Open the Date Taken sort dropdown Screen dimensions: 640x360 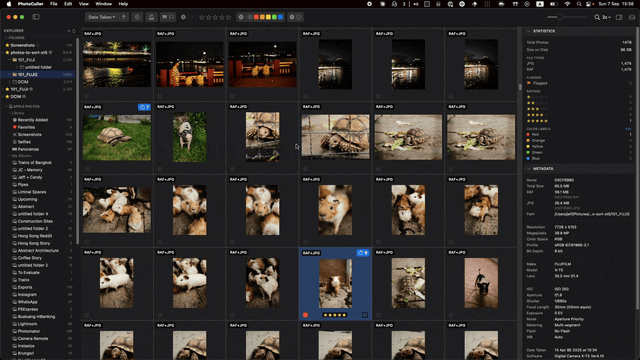click(102, 17)
